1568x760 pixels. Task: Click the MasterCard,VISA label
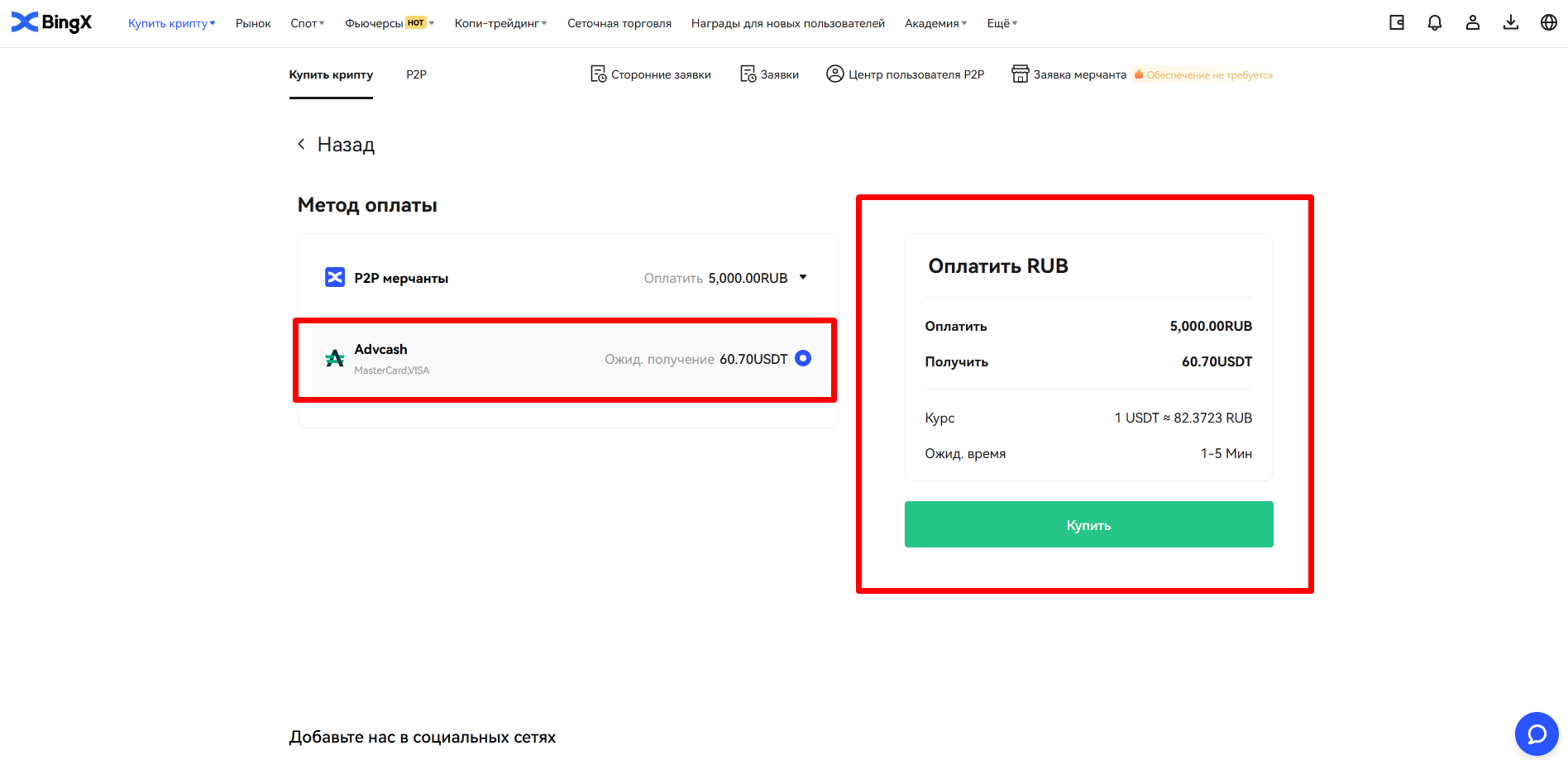[392, 370]
